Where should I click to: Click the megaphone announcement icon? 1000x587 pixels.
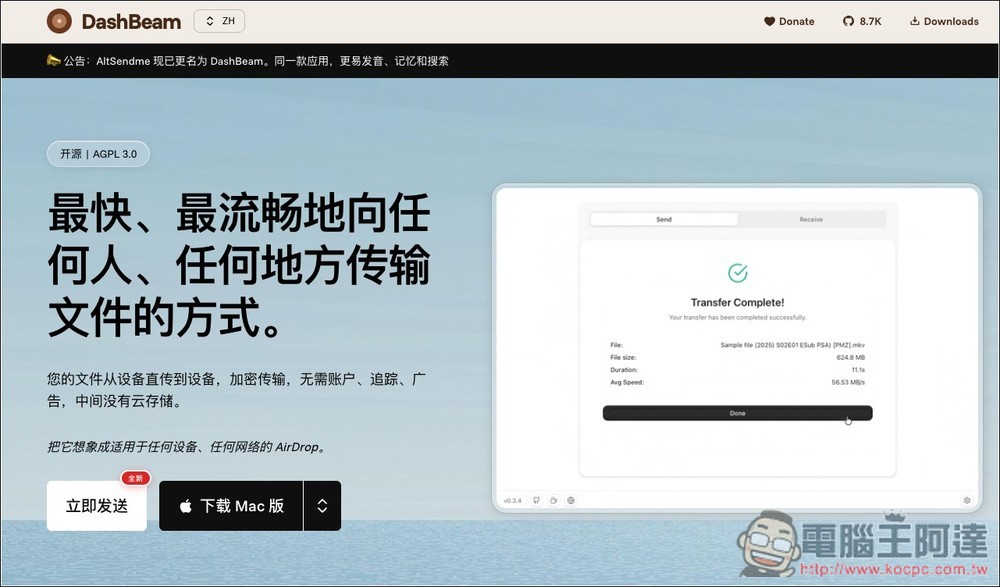(x=53, y=61)
